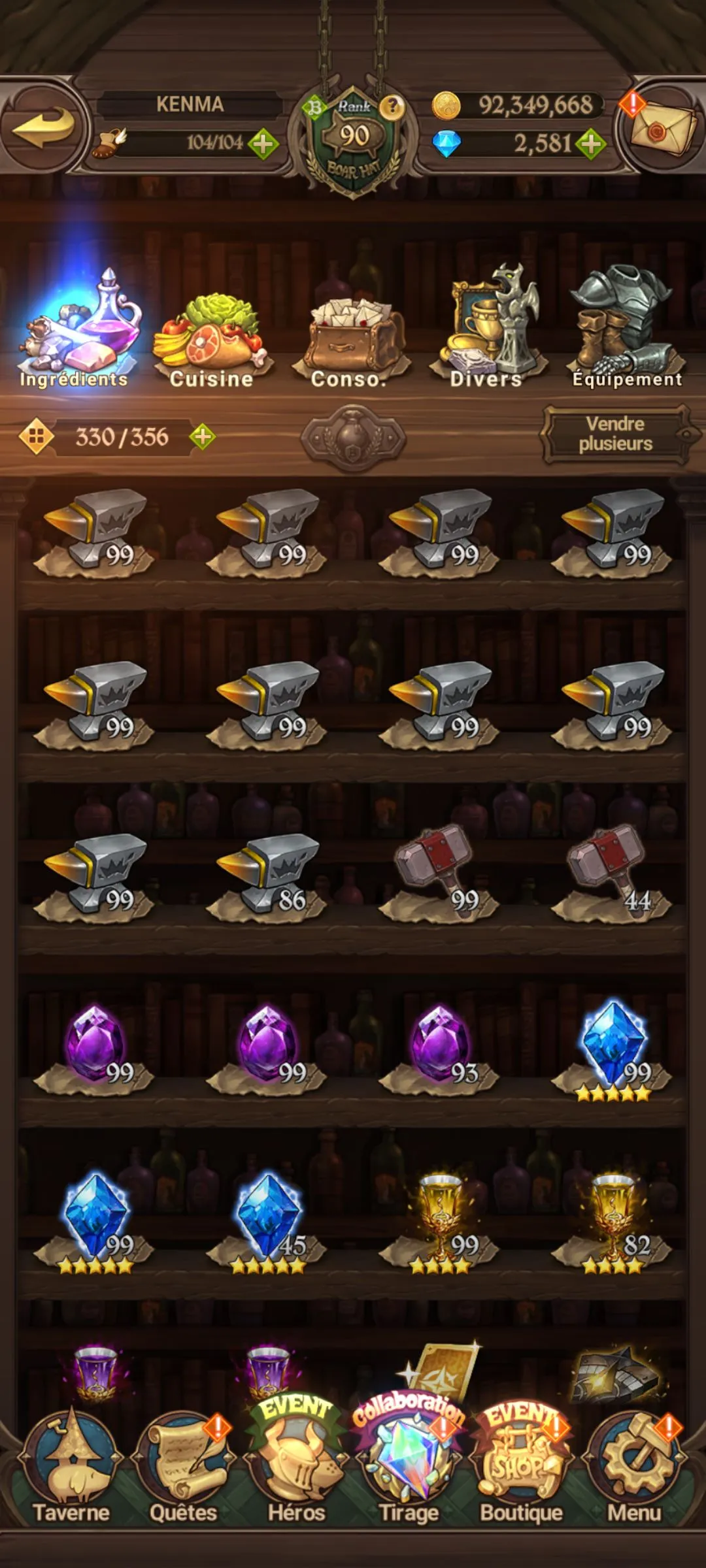Open Quêtes from the bottom bar
This screenshot has width=706, height=1568.
tap(184, 1467)
